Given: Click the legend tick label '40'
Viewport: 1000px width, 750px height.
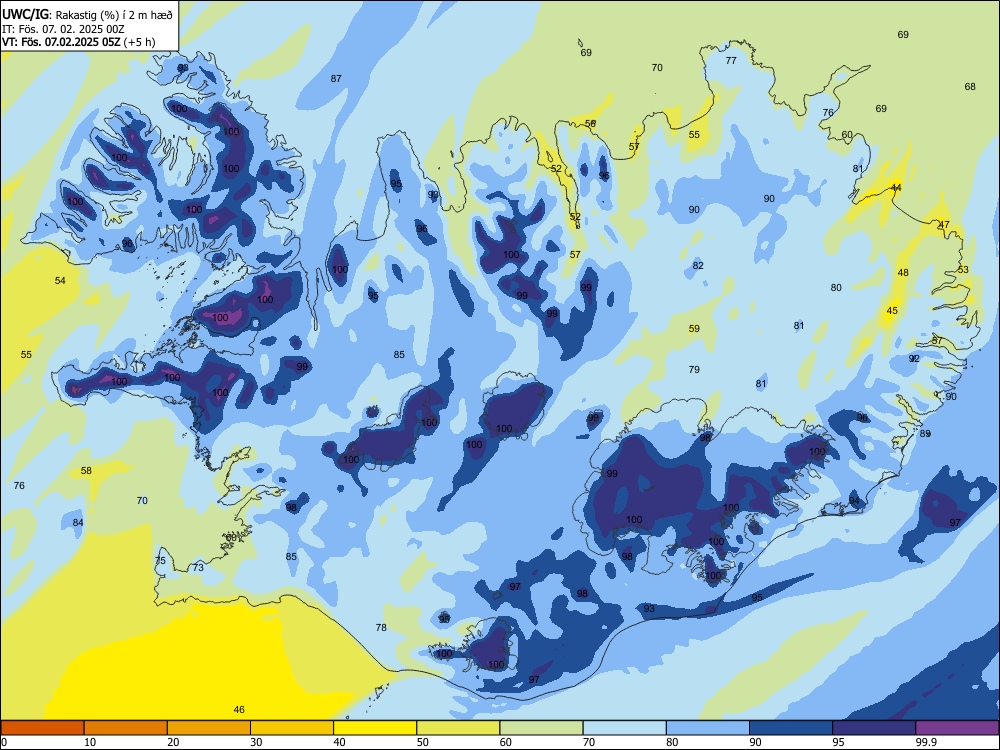Looking at the screenshot, I should 339,742.
